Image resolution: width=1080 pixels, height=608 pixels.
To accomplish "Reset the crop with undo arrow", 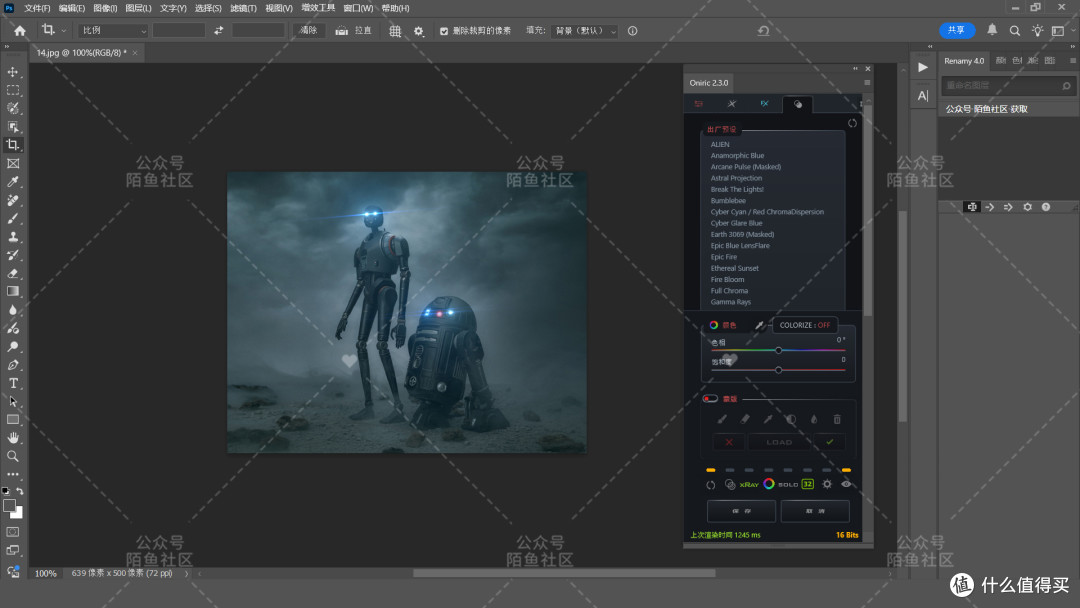I will [x=763, y=30].
